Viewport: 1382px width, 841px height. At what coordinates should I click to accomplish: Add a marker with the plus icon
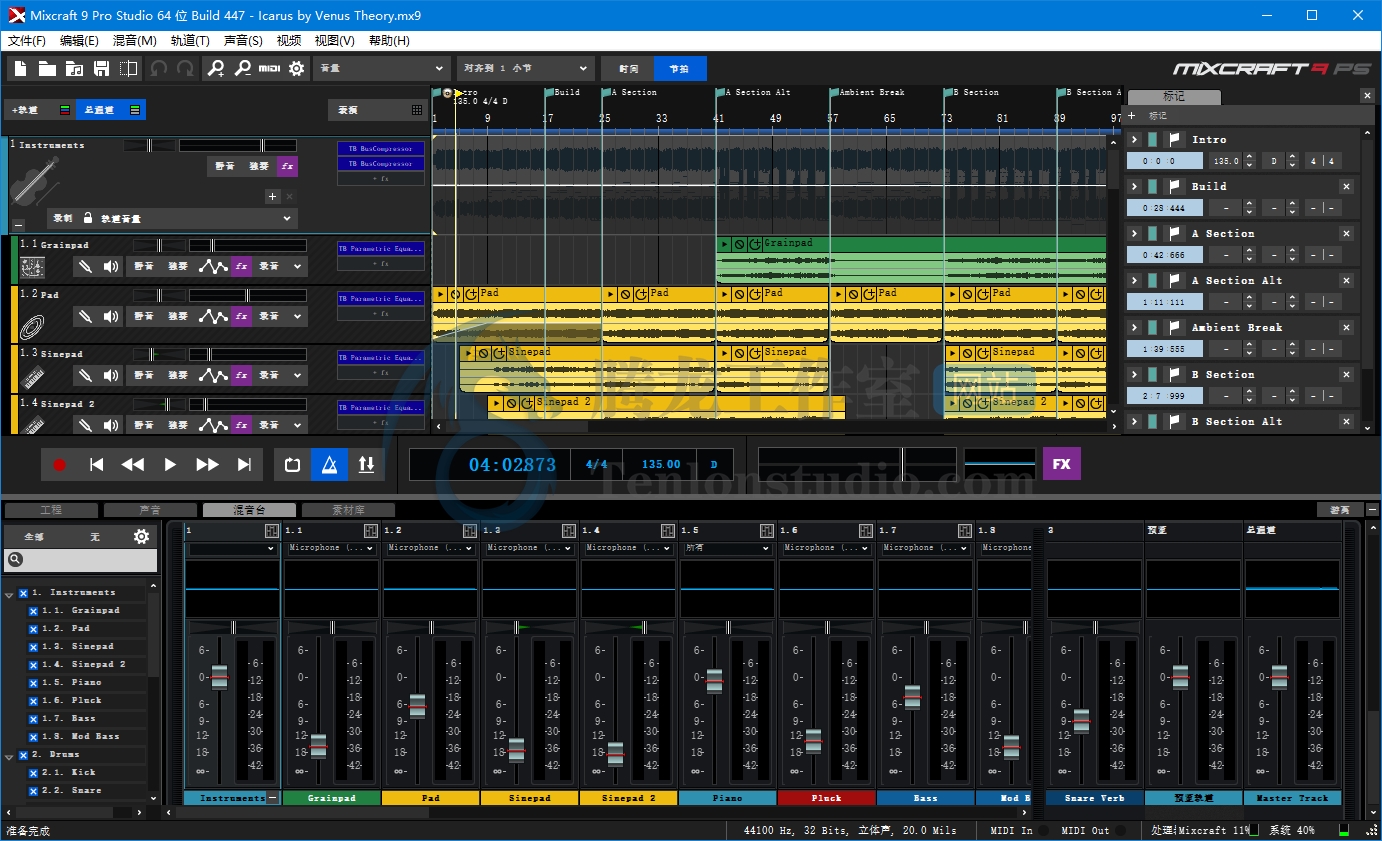(x=1132, y=116)
